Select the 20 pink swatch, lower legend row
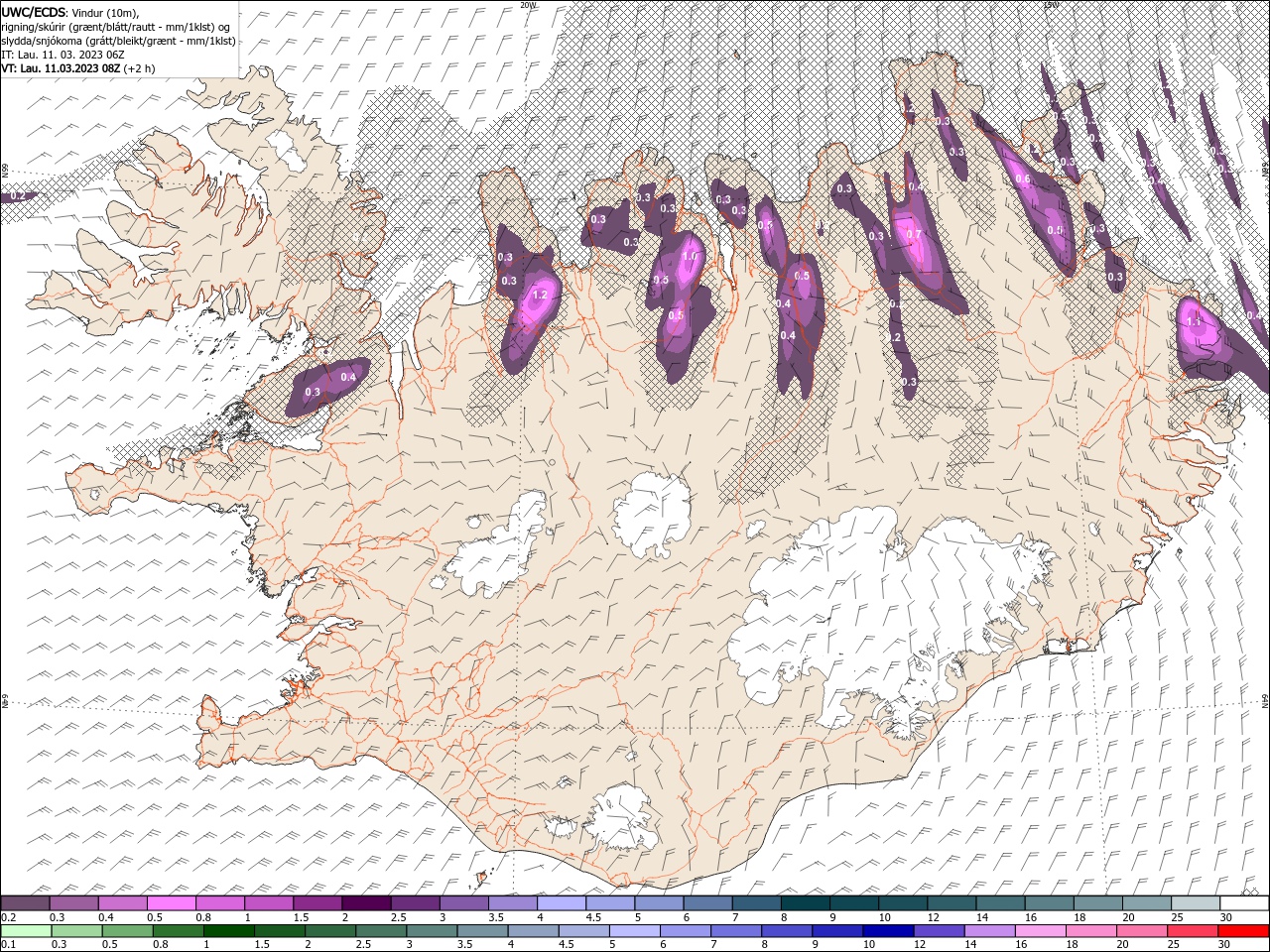 click(x=1141, y=931)
